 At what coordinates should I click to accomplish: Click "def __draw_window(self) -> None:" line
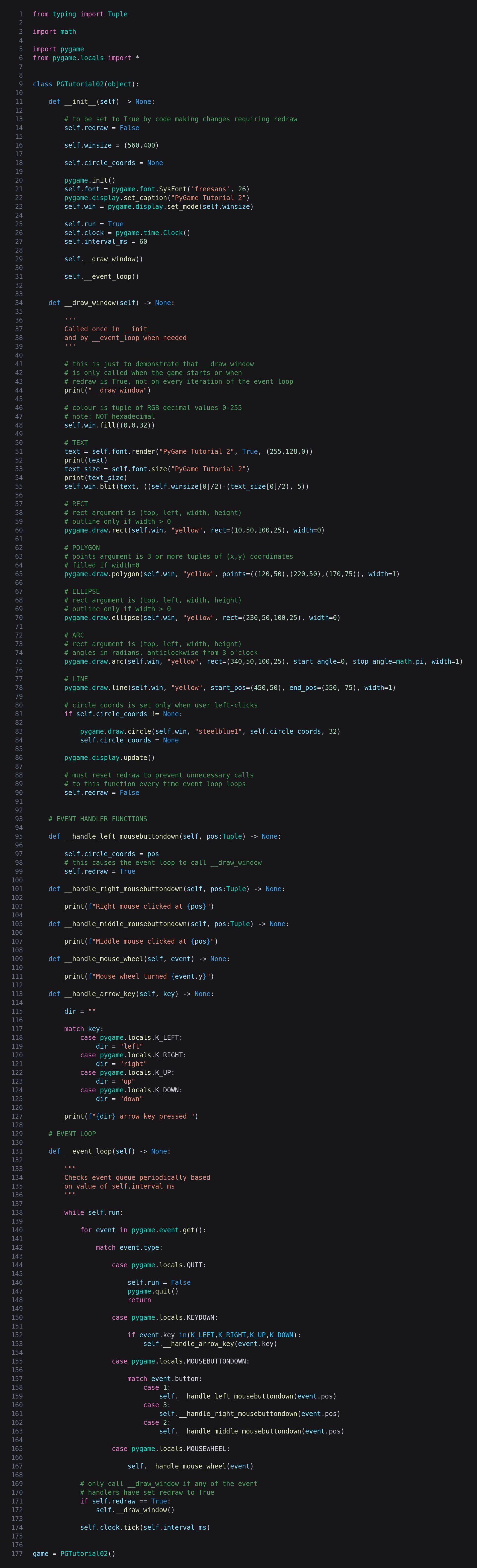(111, 303)
